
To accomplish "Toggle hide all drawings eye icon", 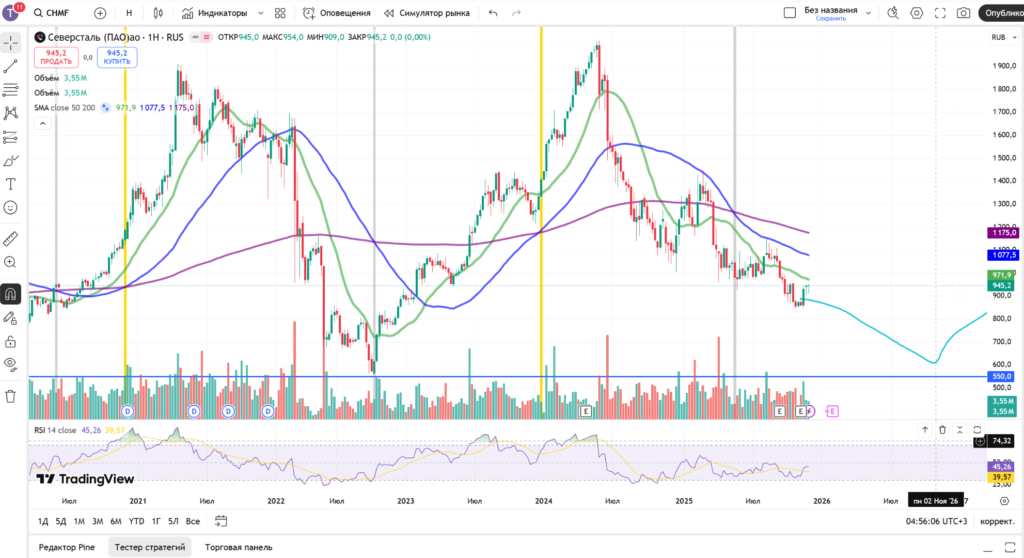I will (x=10, y=365).
